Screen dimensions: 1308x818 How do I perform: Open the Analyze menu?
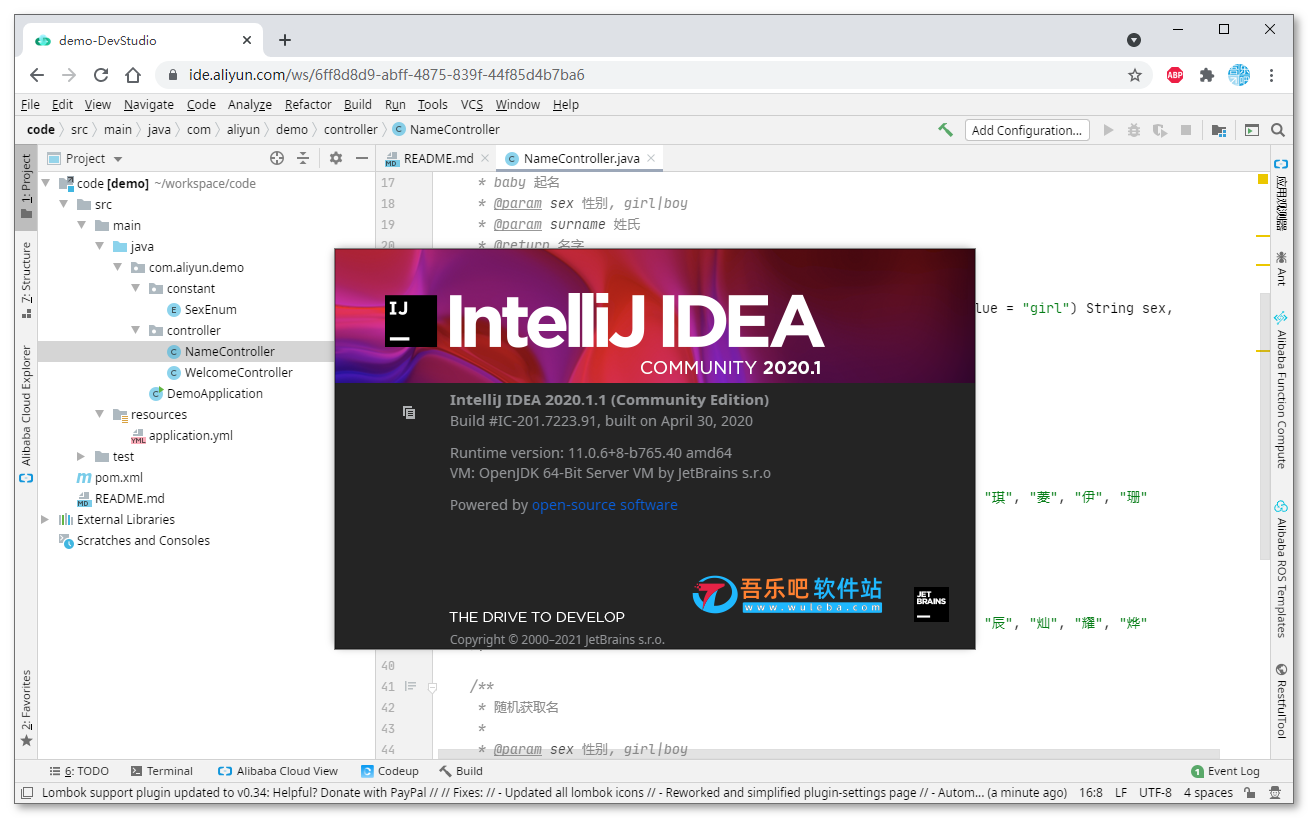[250, 104]
